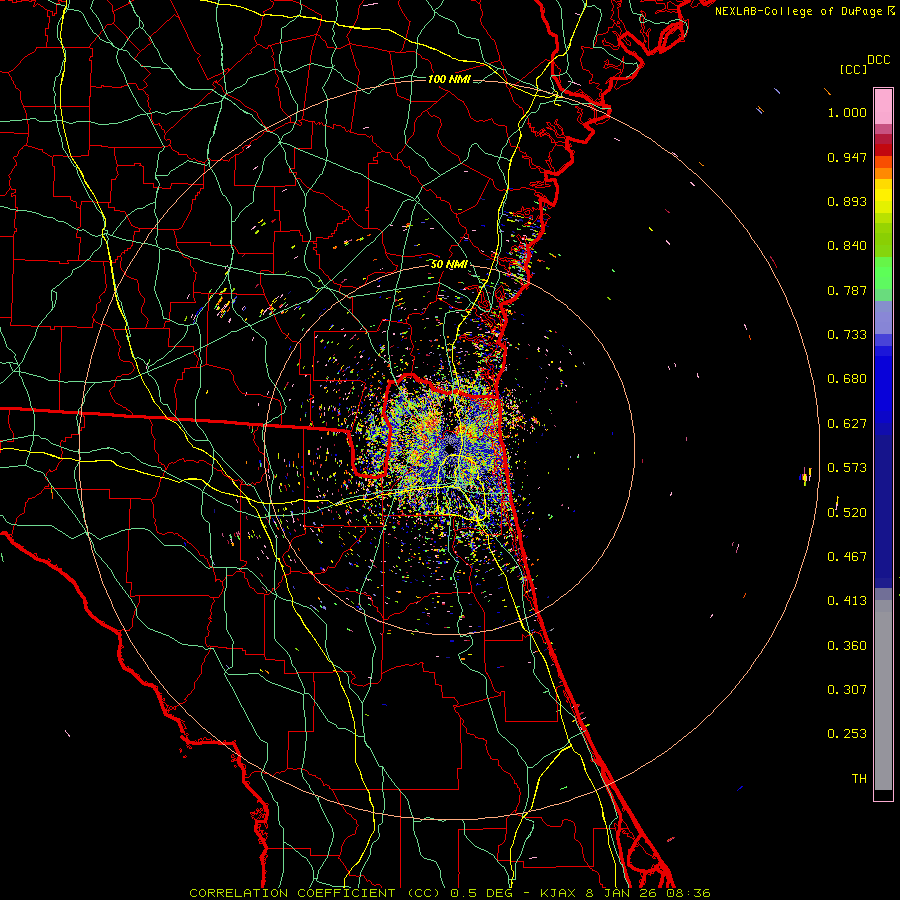Click the radar site dark center dot
This screenshot has width=900, height=900.
(451, 447)
